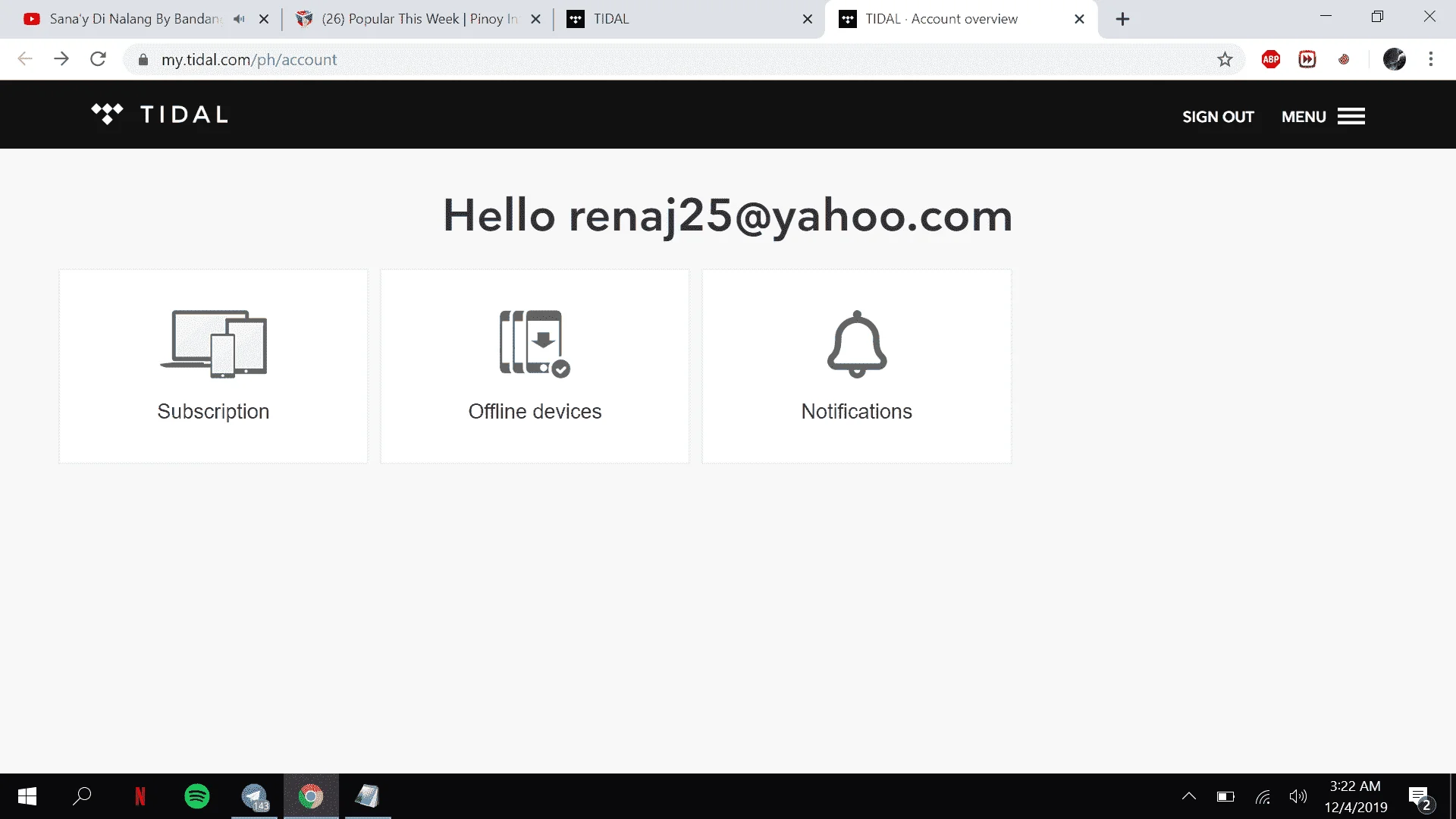Click the bell Notifications icon
1456x819 pixels.
[x=857, y=344]
